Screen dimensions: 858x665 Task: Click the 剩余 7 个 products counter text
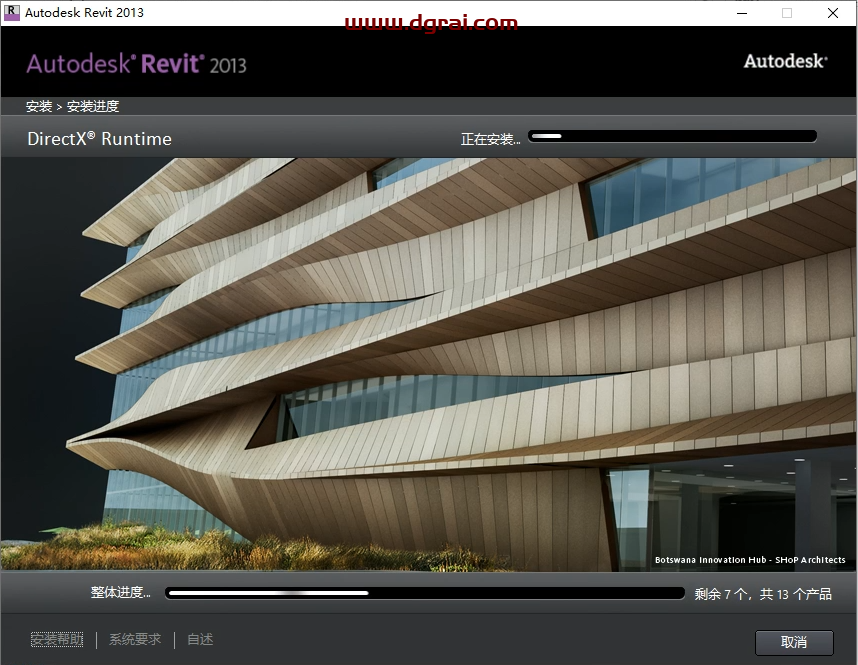click(x=766, y=592)
